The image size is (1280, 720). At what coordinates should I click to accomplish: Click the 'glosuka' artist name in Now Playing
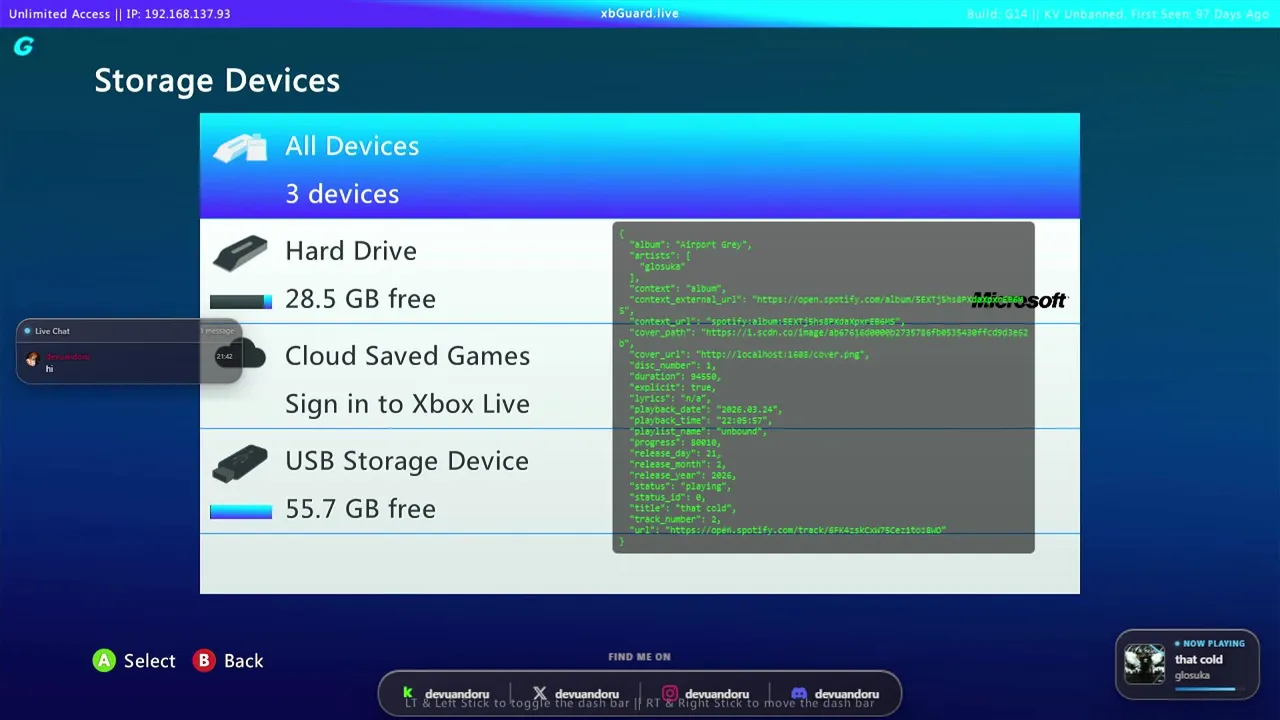1192,675
